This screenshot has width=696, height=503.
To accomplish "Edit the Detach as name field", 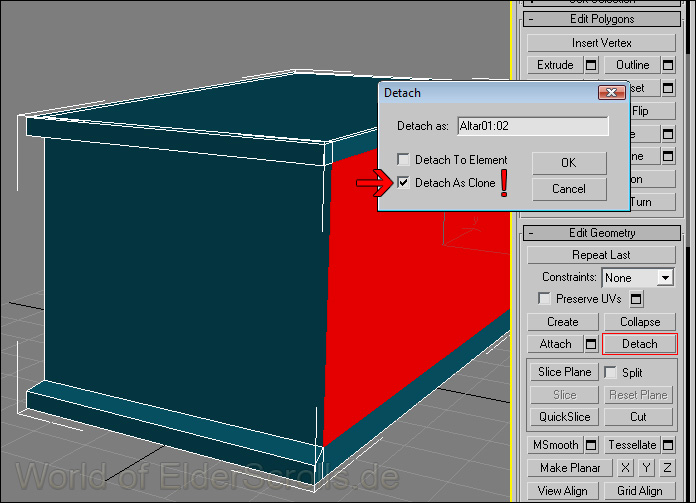I will coord(533,126).
